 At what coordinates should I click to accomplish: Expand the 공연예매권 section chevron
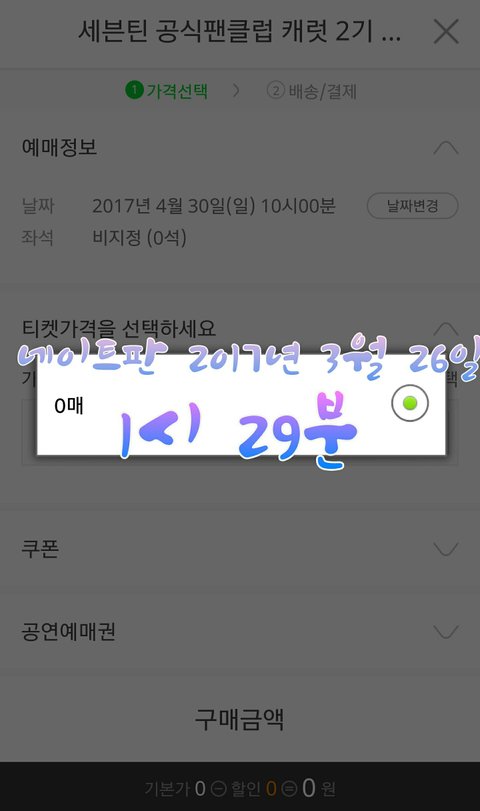[446, 632]
